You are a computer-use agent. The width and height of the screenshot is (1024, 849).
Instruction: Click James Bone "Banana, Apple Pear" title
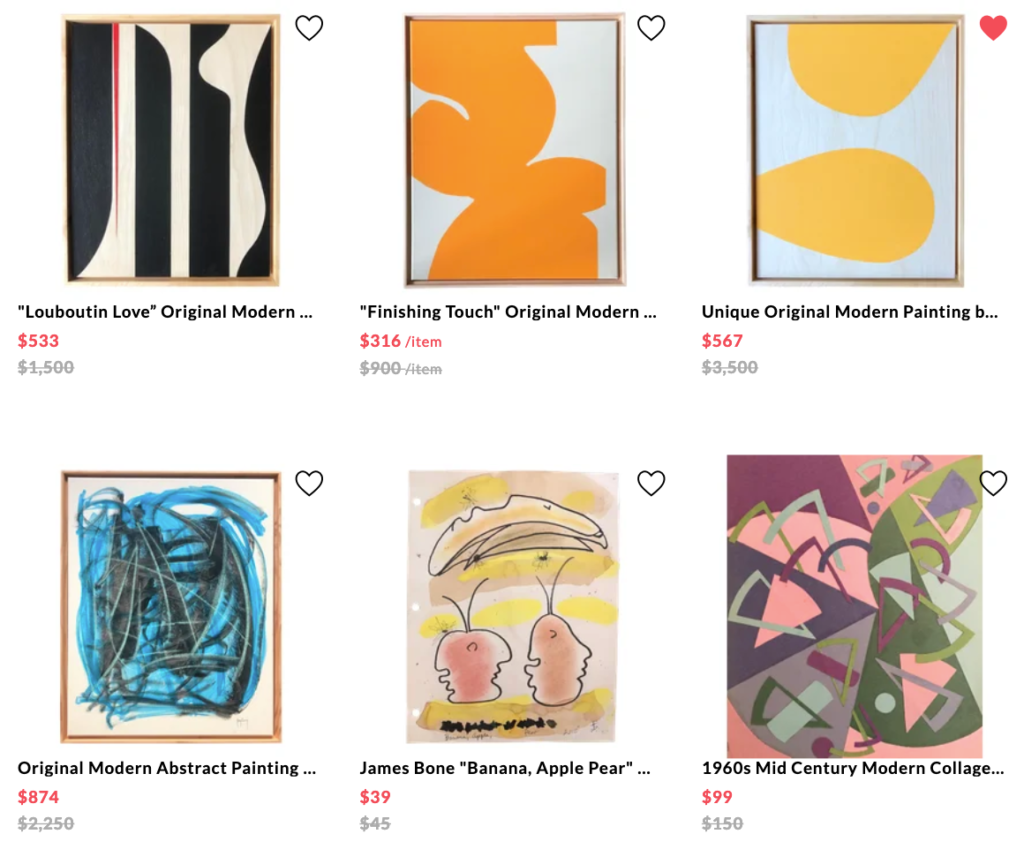(505, 768)
